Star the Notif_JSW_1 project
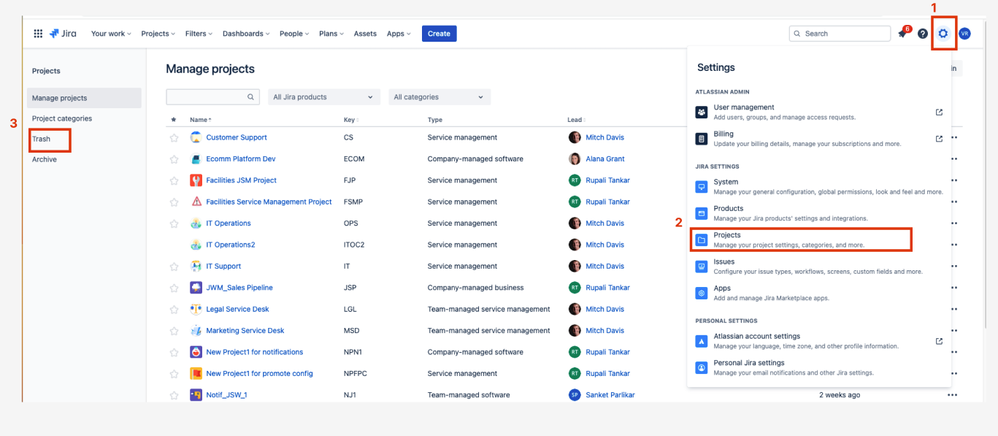Screen dimensions: 998x436 click(174, 395)
